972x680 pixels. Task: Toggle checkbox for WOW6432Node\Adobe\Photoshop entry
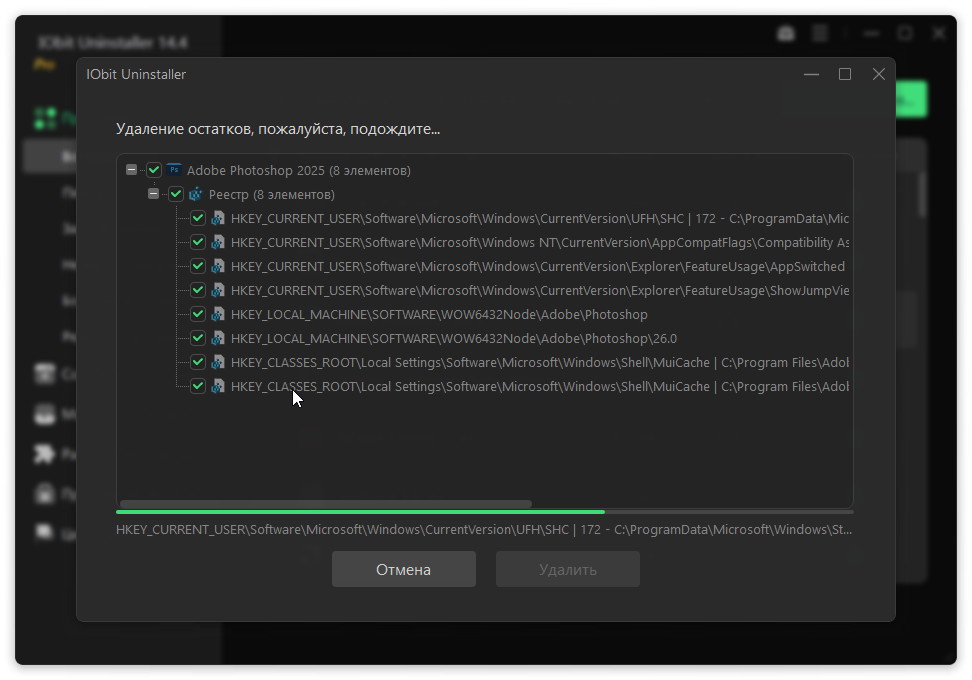pyautogui.click(x=198, y=314)
